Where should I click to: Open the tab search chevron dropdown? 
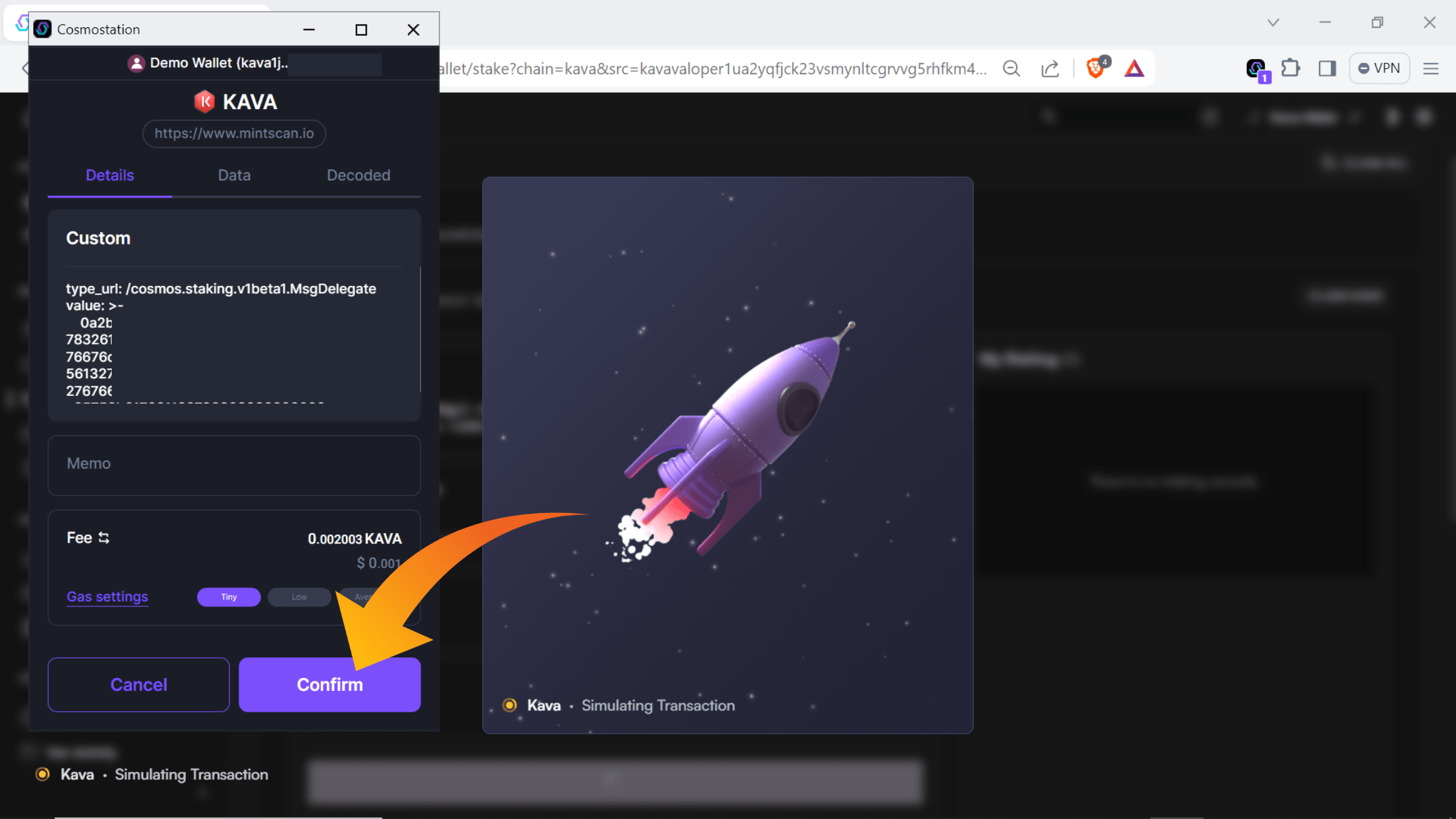(1272, 23)
